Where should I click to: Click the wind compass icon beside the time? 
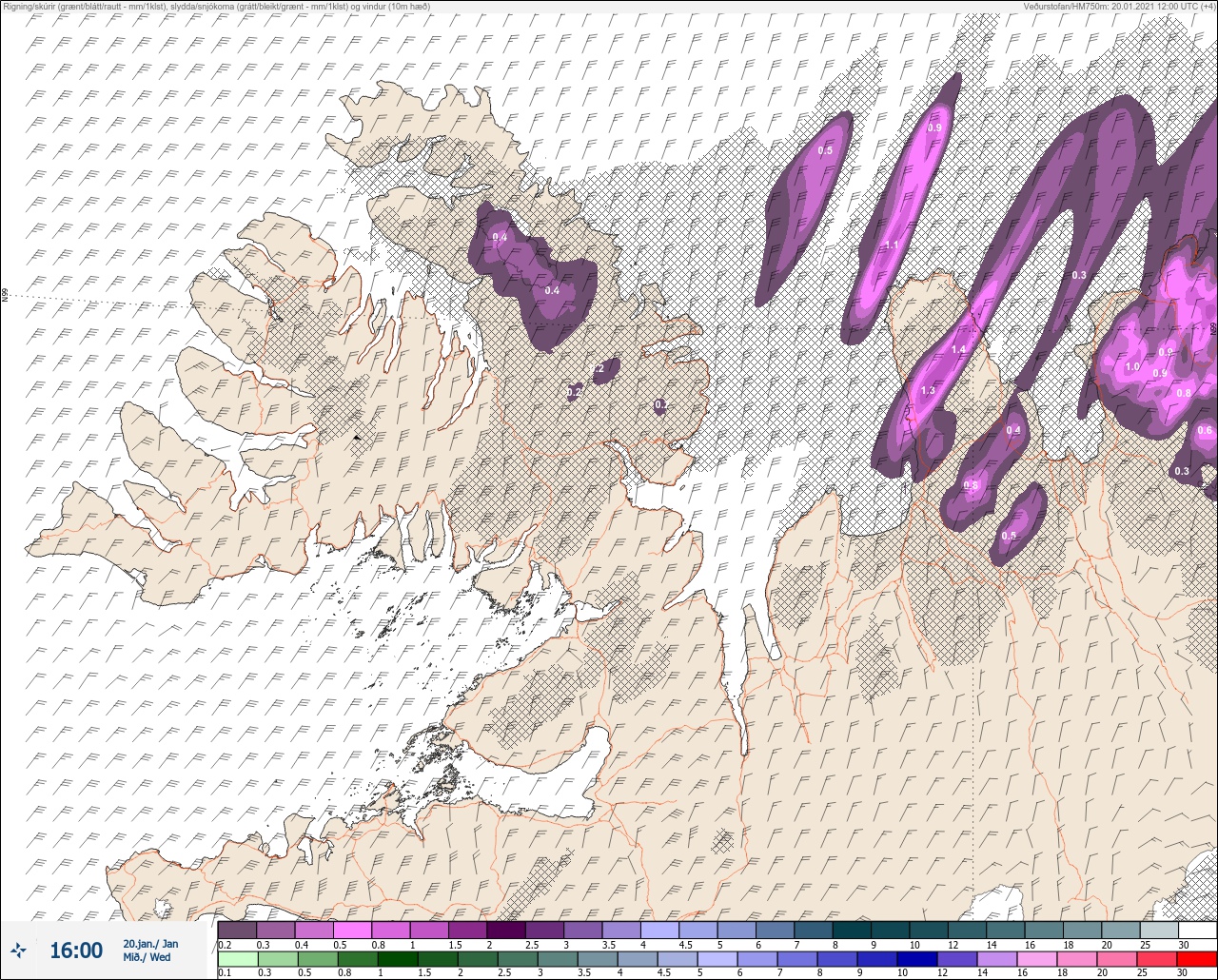pyautogui.click(x=18, y=950)
